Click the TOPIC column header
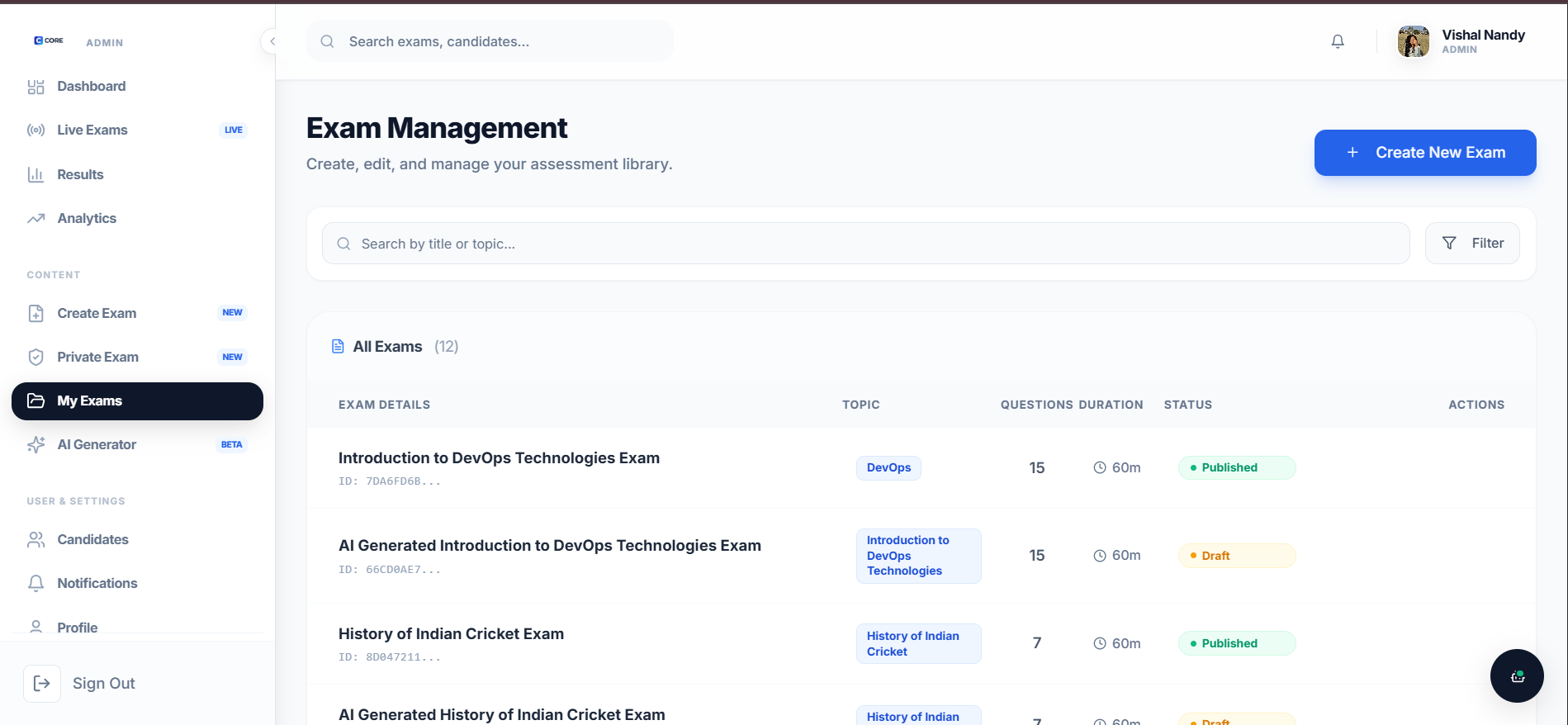Image resolution: width=1568 pixels, height=725 pixels. [861, 405]
